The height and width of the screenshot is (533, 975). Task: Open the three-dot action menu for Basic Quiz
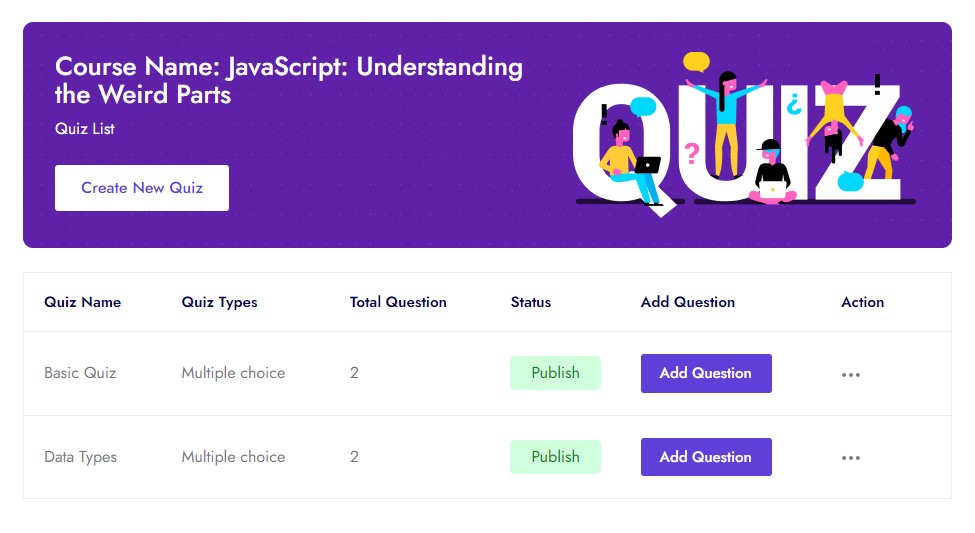pos(851,374)
